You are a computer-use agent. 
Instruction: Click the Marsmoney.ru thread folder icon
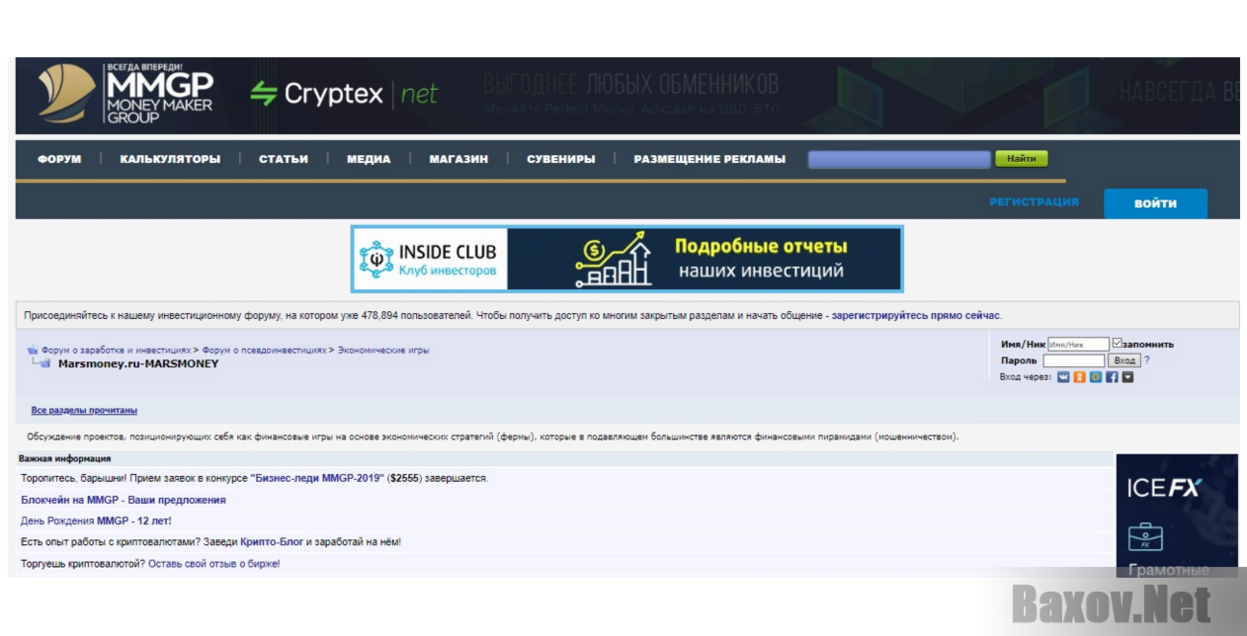pyautogui.click(x=45, y=364)
